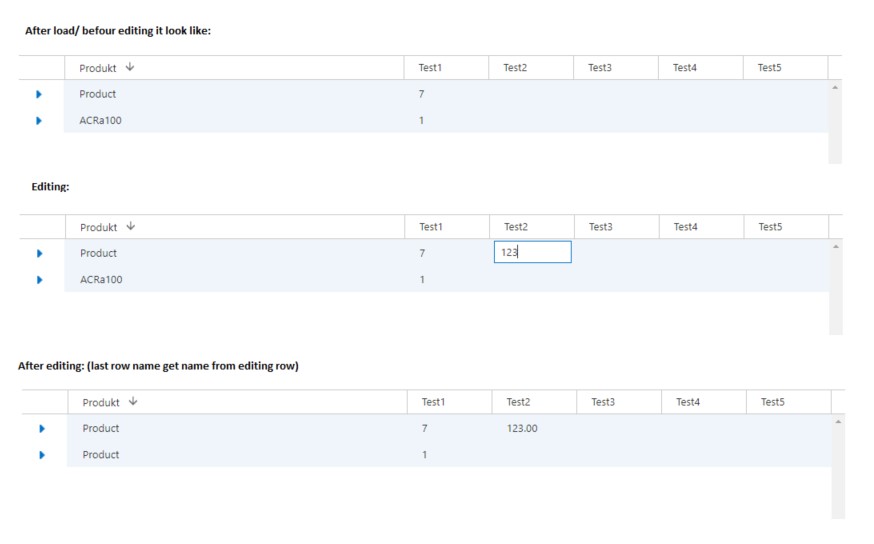Click the 123.00 cell in the bottom grid
The width and height of the screenshot is (874, 544).
click(521, 428)
